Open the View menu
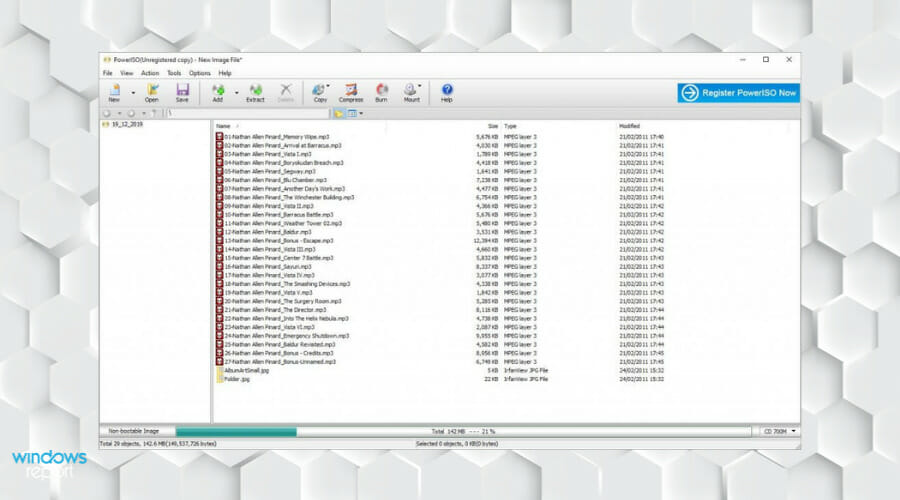This screenshot has width=900, height=500. click(126, 73)
